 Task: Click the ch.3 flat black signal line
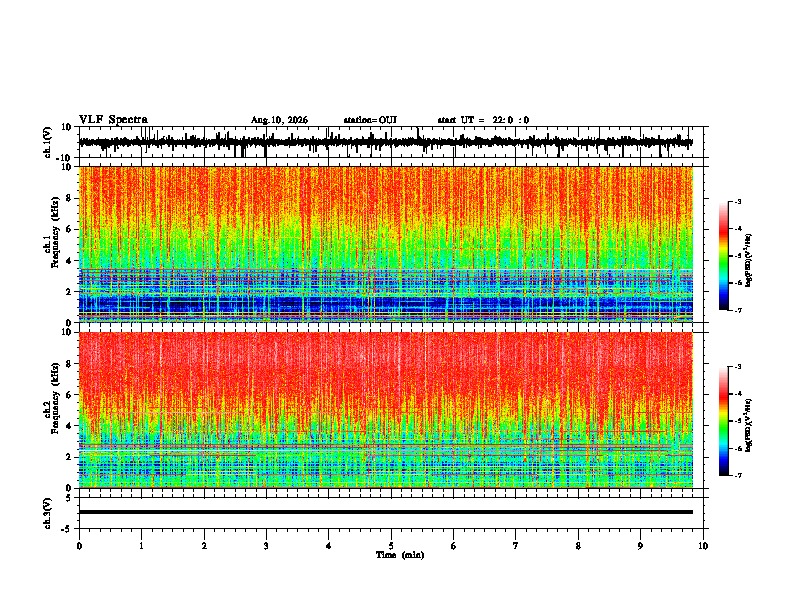[385, 512]
